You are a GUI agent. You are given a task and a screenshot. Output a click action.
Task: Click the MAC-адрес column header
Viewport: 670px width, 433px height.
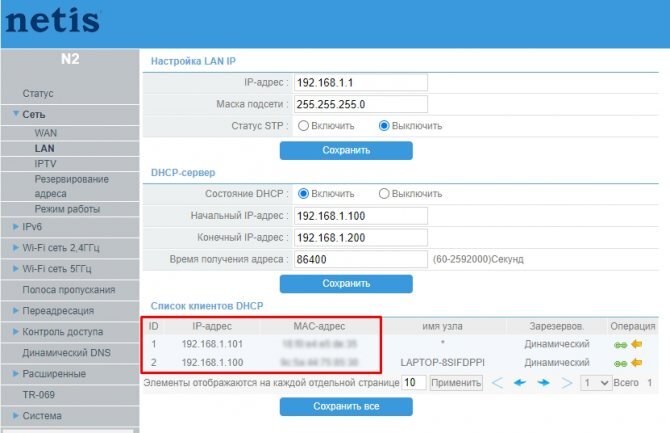click(319, 327)
